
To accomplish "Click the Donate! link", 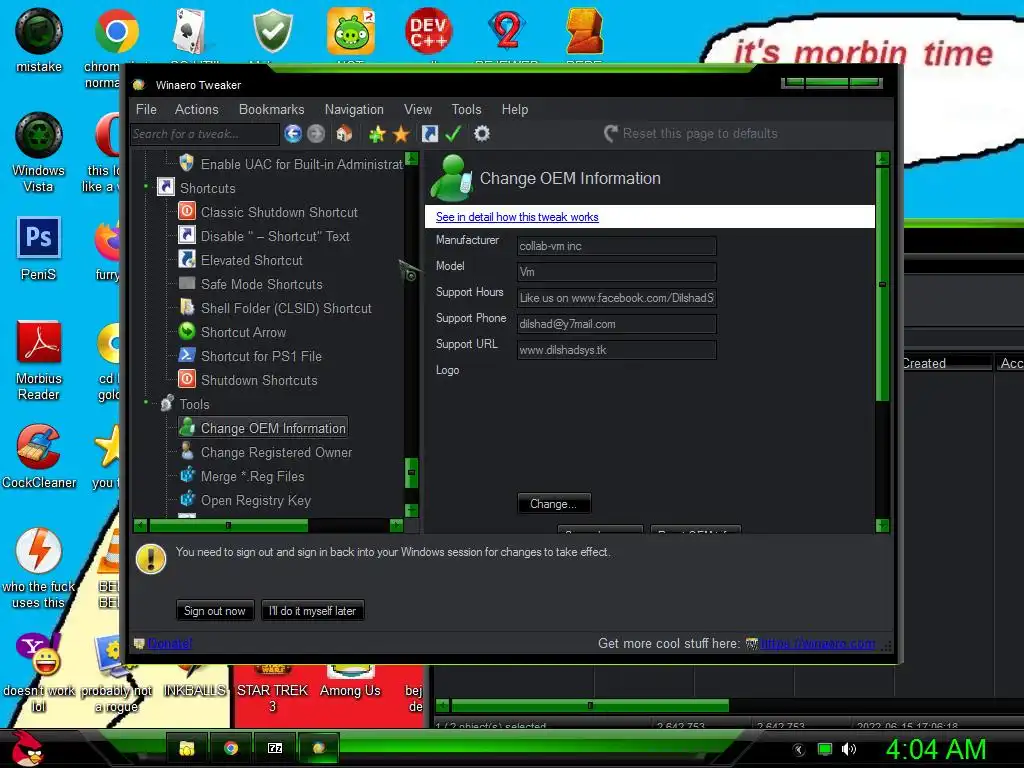I will tap(169, 643).
